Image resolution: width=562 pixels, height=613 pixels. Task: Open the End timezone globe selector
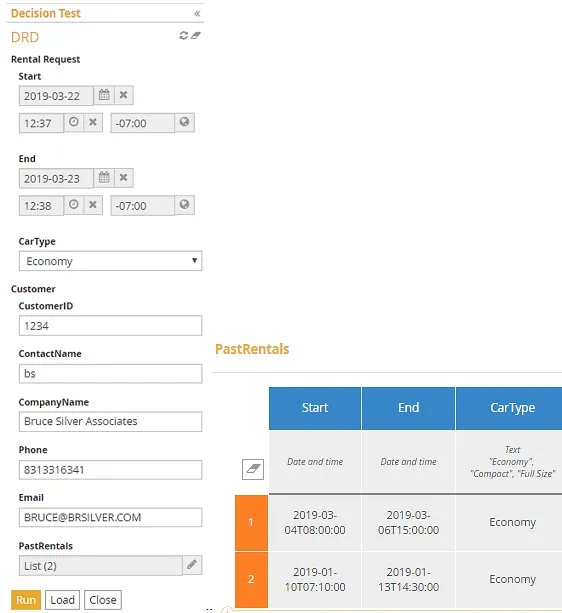[184, 205]
